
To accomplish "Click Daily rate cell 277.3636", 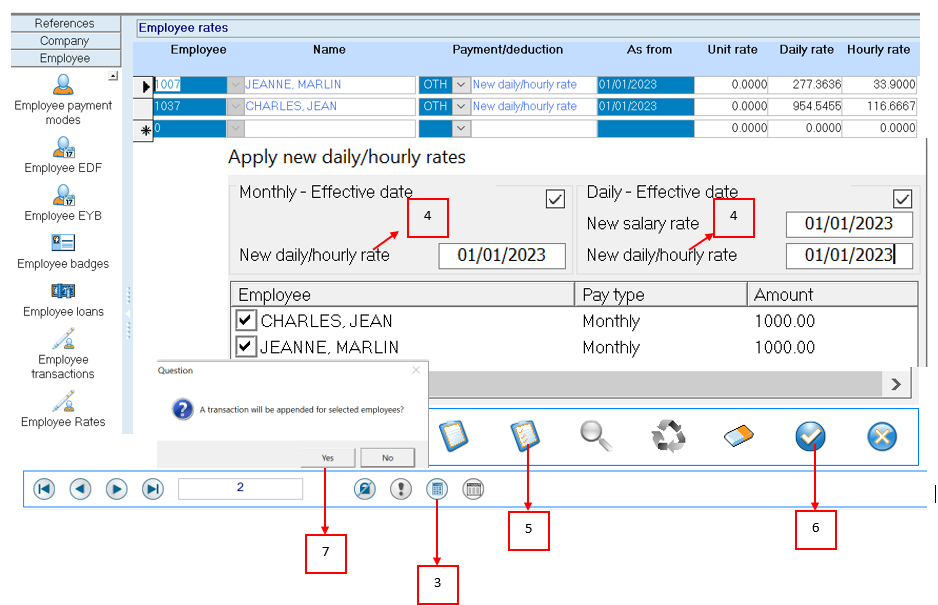I will coord(805,84).
